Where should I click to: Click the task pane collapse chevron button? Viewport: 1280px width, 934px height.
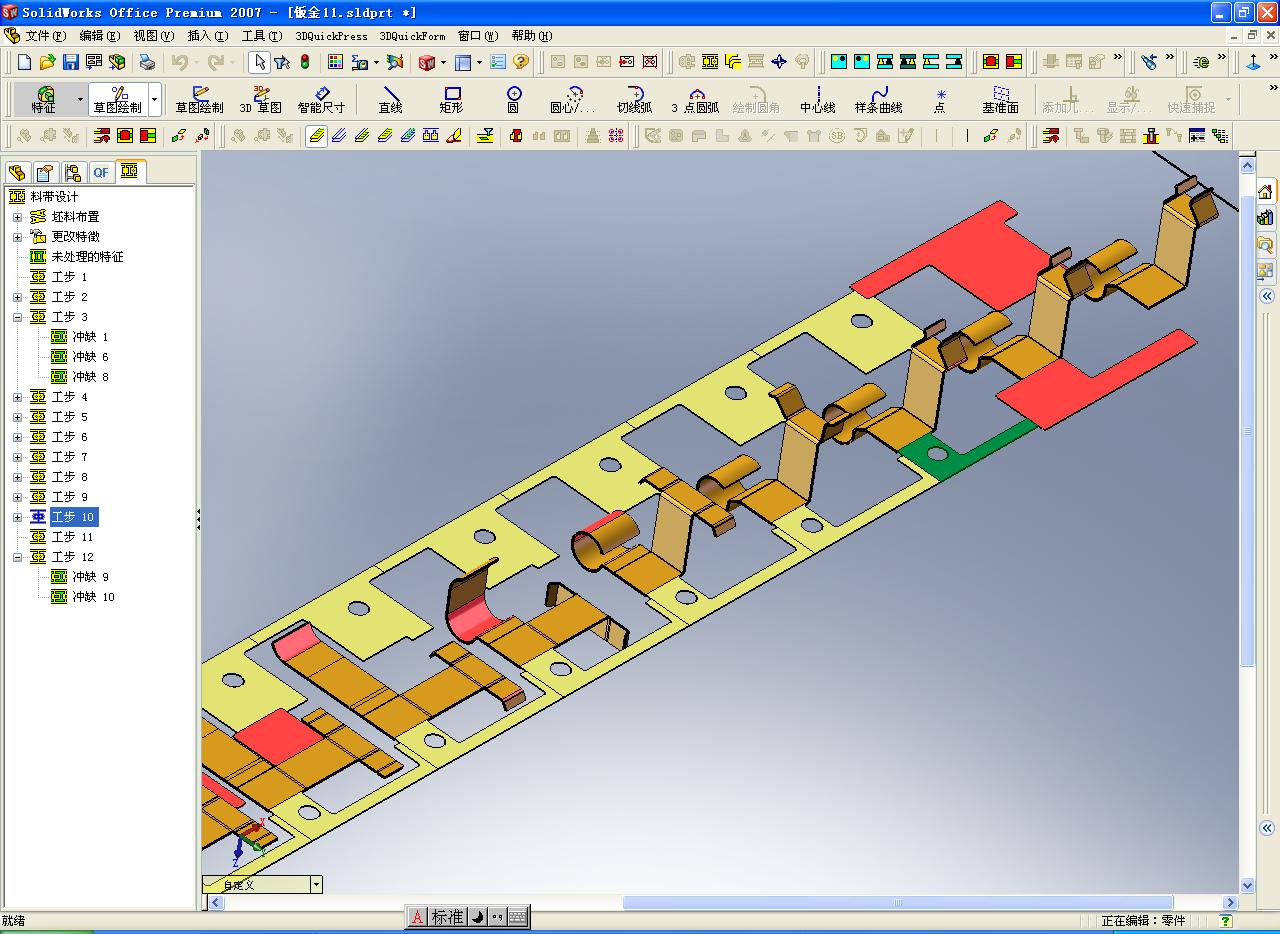1266,296
